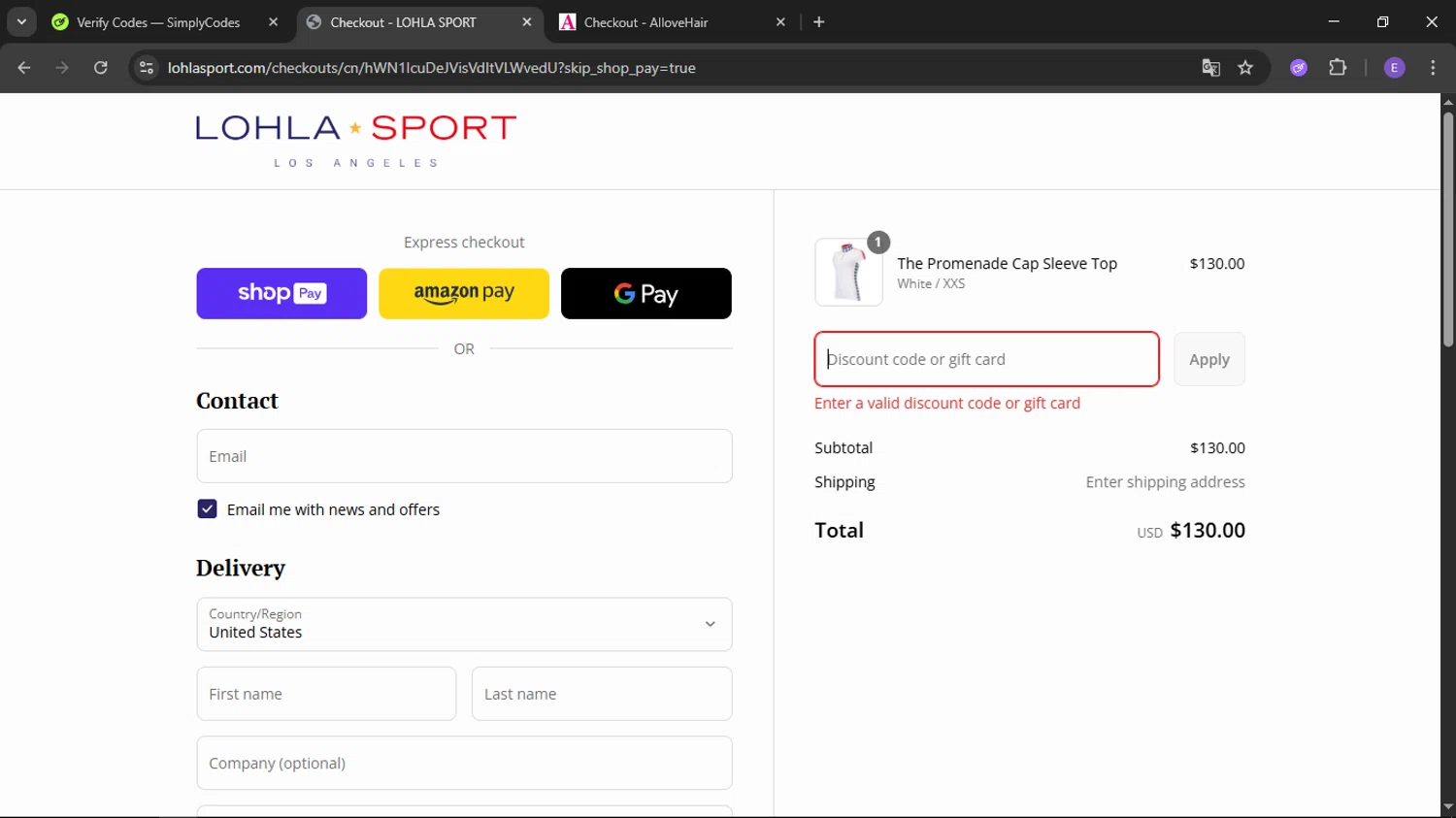This screenshot has width=1456, height=818.
Task: View site information icon in address bar
Action: (147, 68)
